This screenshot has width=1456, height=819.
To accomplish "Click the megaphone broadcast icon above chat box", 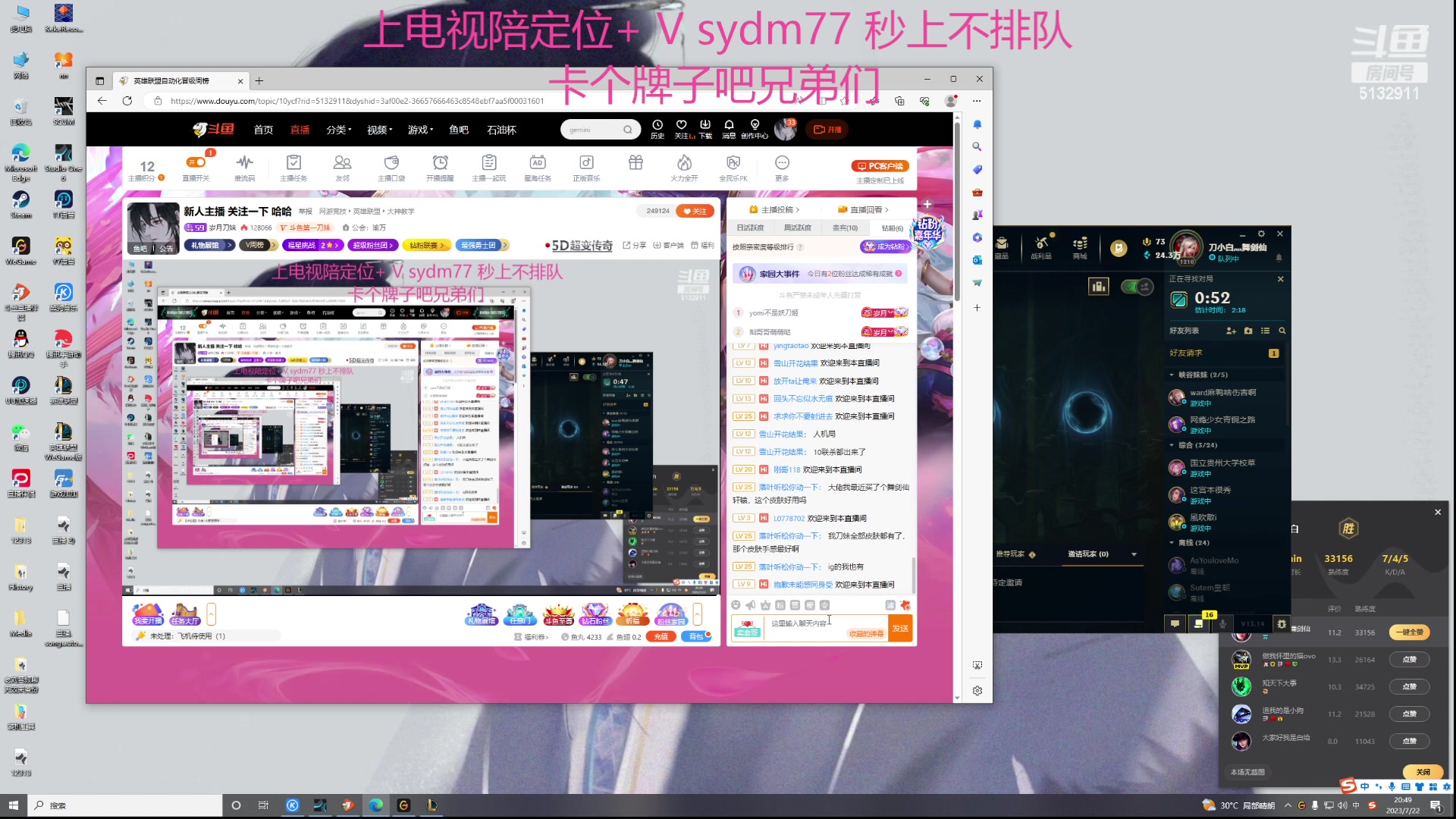I will [750, 605].
